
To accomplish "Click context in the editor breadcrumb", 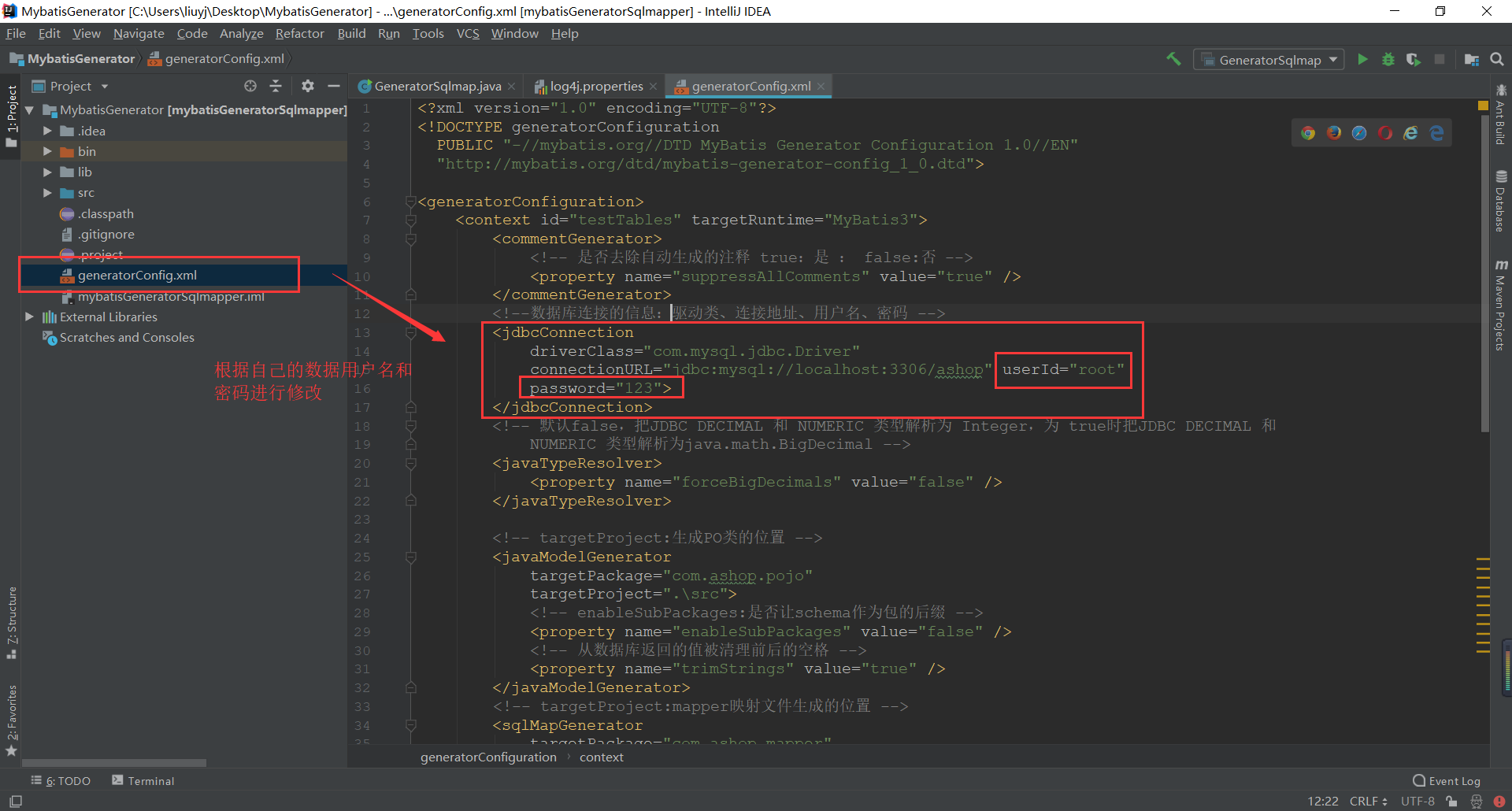I will 602,757.
